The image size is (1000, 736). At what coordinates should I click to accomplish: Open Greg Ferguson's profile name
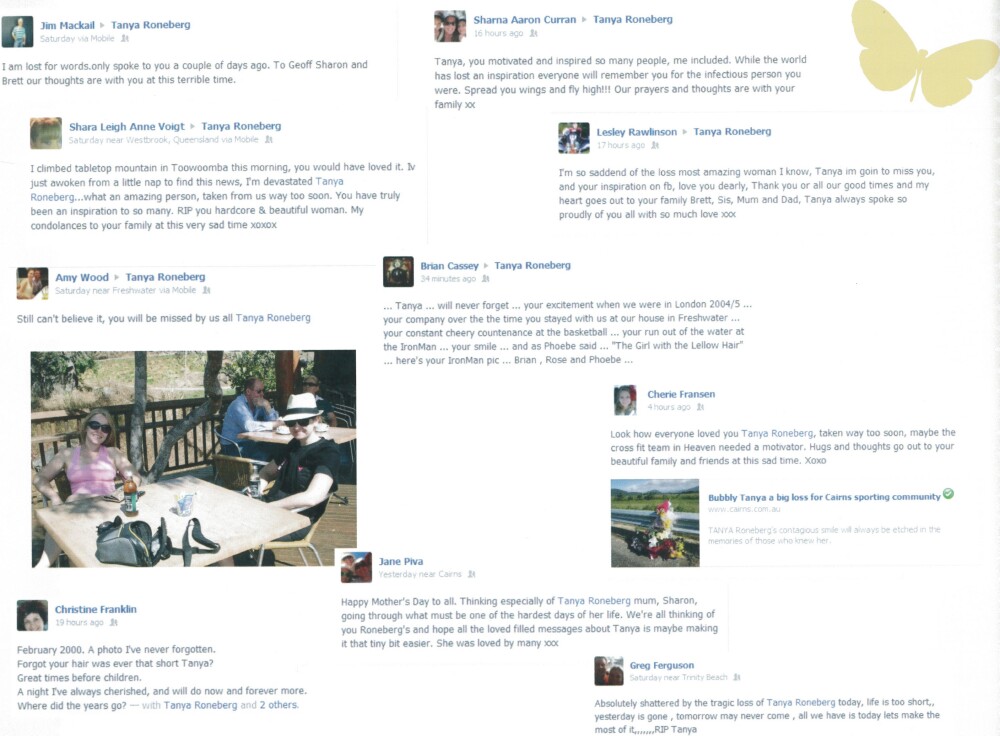coord(661,665)
